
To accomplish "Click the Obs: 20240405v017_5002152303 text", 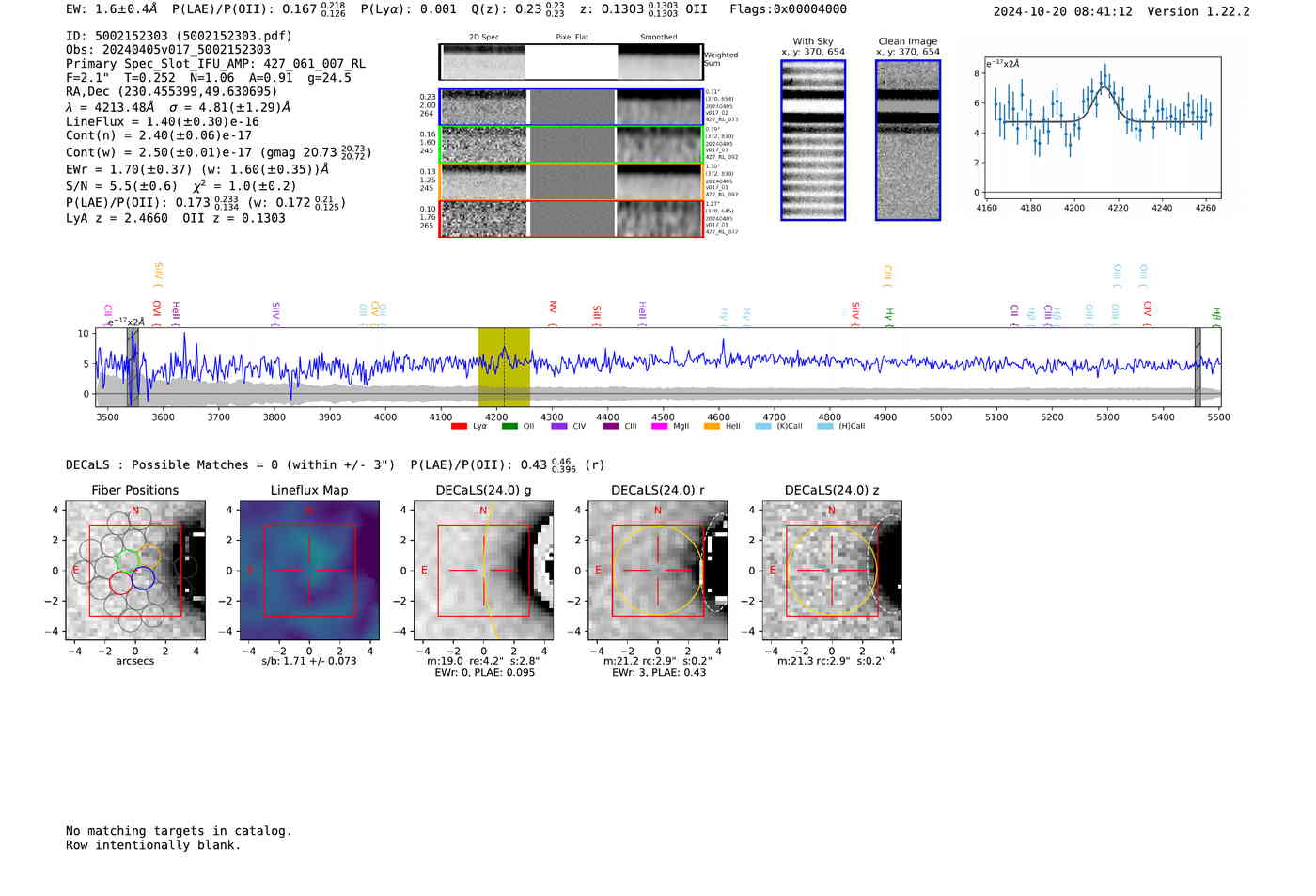I will click(168, 50).
